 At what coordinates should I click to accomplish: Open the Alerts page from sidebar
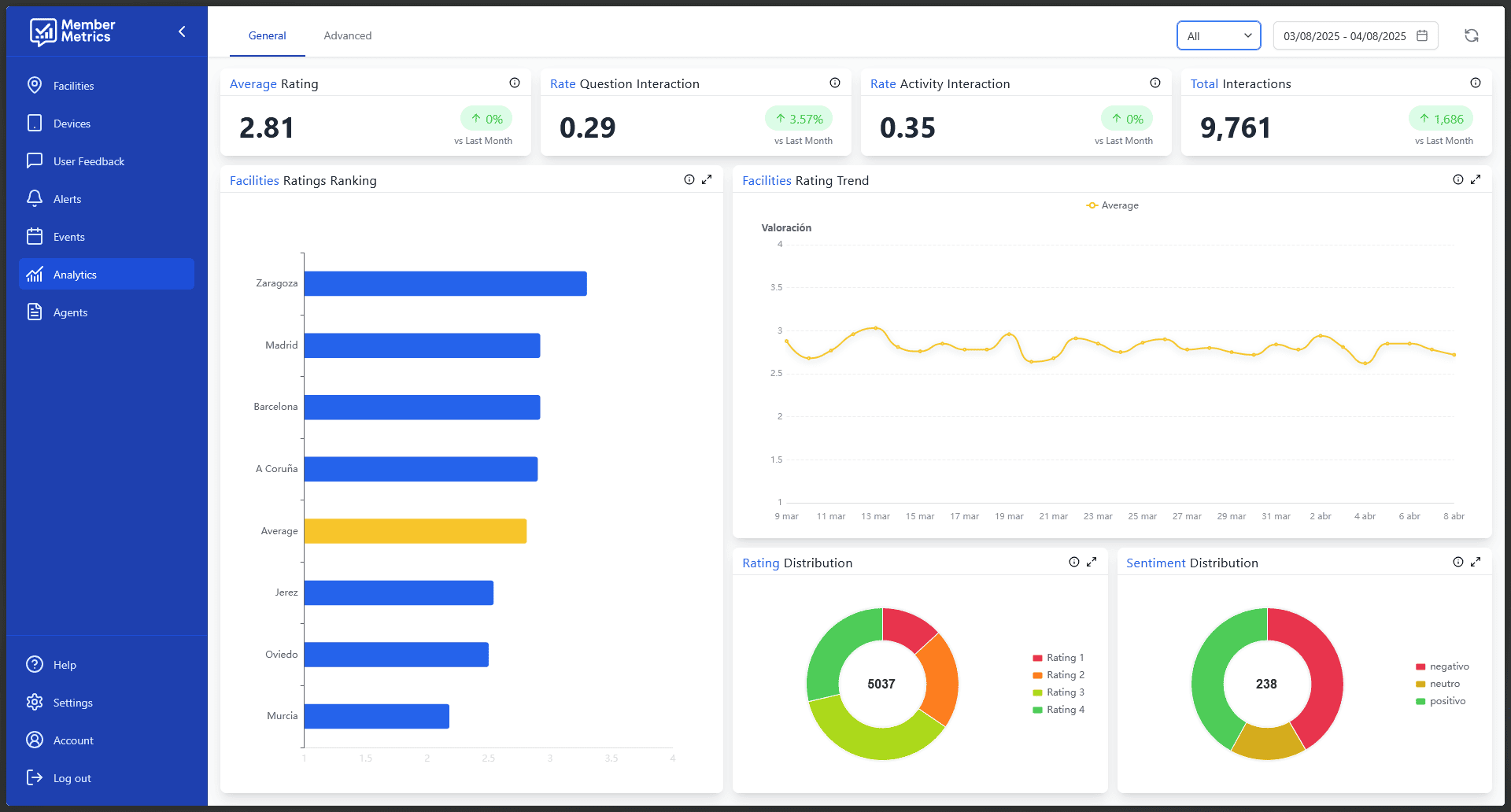(67, 199)
